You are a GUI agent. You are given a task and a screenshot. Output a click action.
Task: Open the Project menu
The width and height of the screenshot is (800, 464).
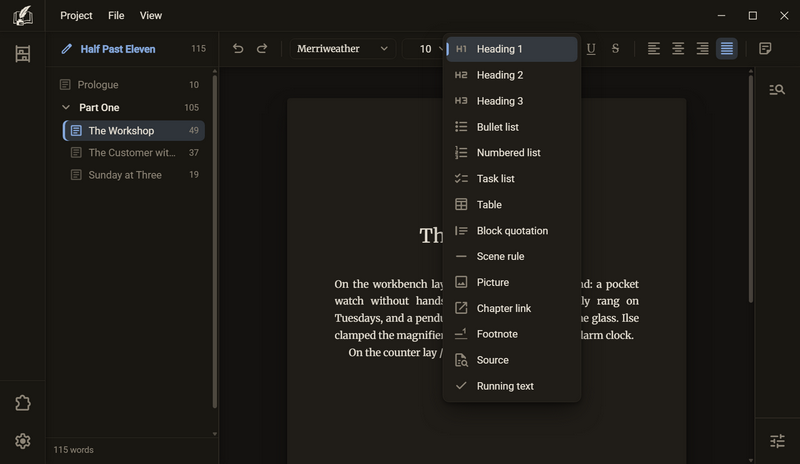[x=76, y=15]
